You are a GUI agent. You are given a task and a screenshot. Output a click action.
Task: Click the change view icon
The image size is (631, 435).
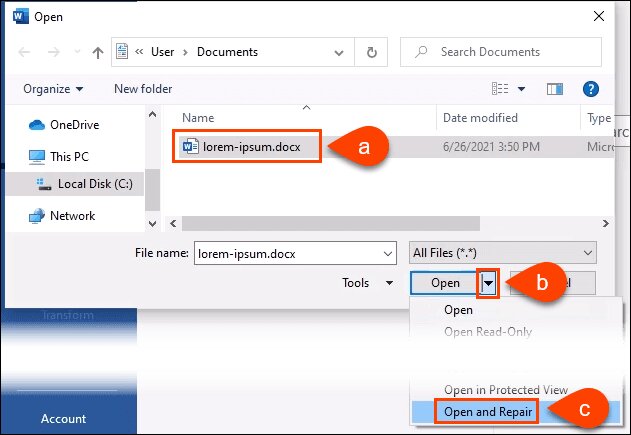500,89
